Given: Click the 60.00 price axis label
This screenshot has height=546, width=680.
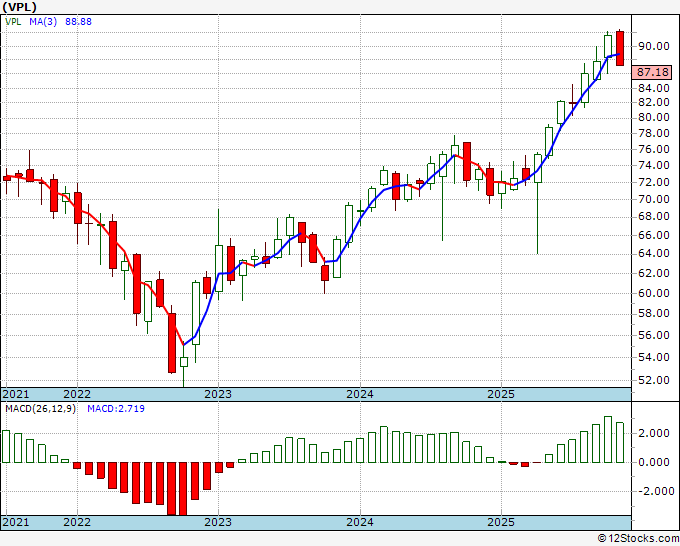Looking at the screenshot, I should coord(653,293).
